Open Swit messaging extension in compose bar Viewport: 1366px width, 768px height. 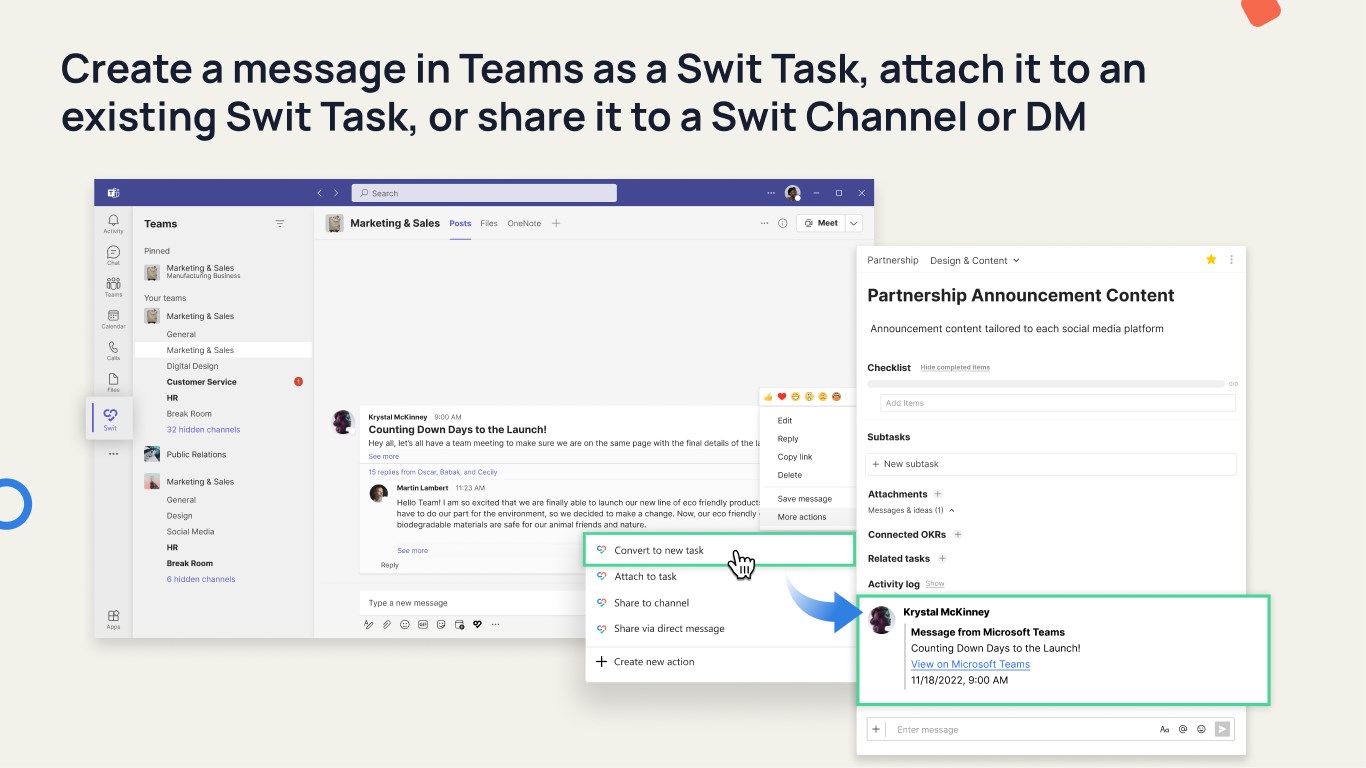(x=477, y=624)
